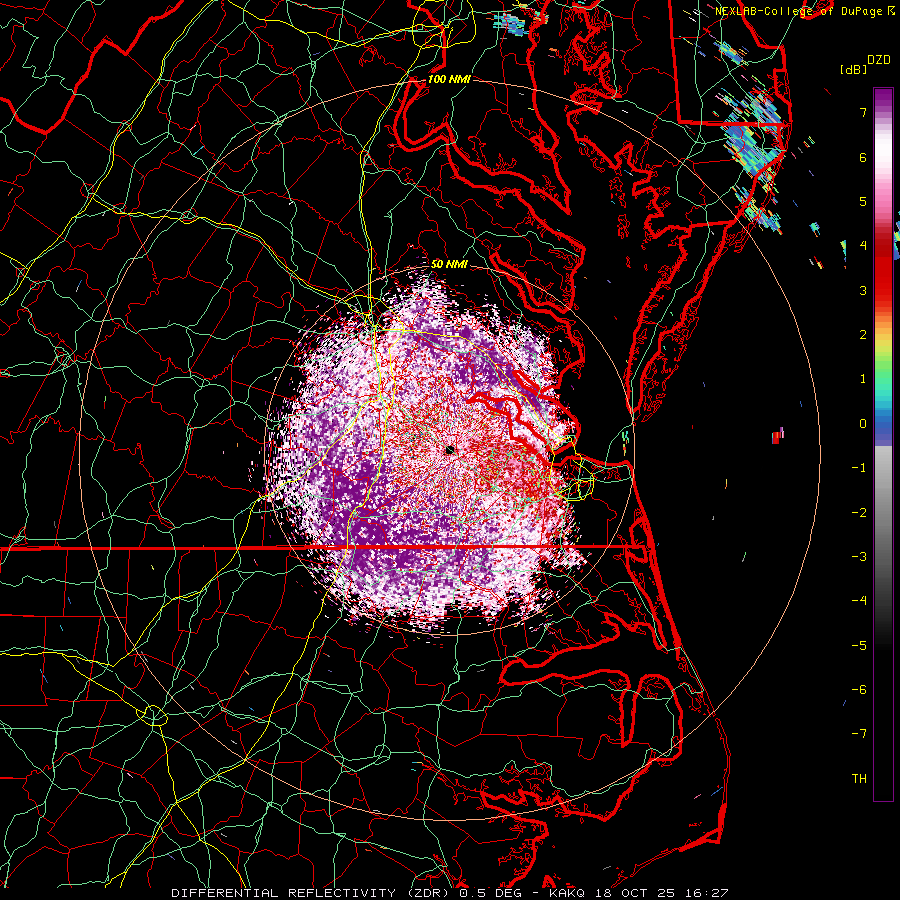The height and width of the screenshot is (900, 900).
Task: Click the -2 tick on color scale
Action: click(x=859, y=512)
